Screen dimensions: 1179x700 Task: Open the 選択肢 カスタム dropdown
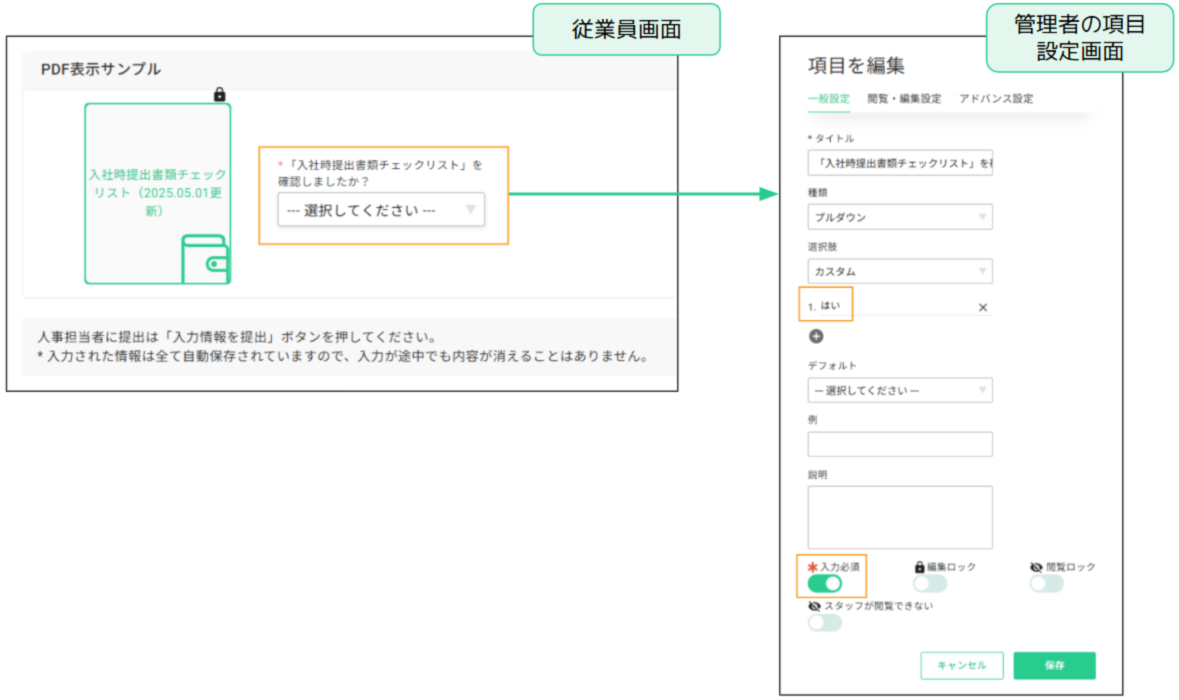click(900, 271)
